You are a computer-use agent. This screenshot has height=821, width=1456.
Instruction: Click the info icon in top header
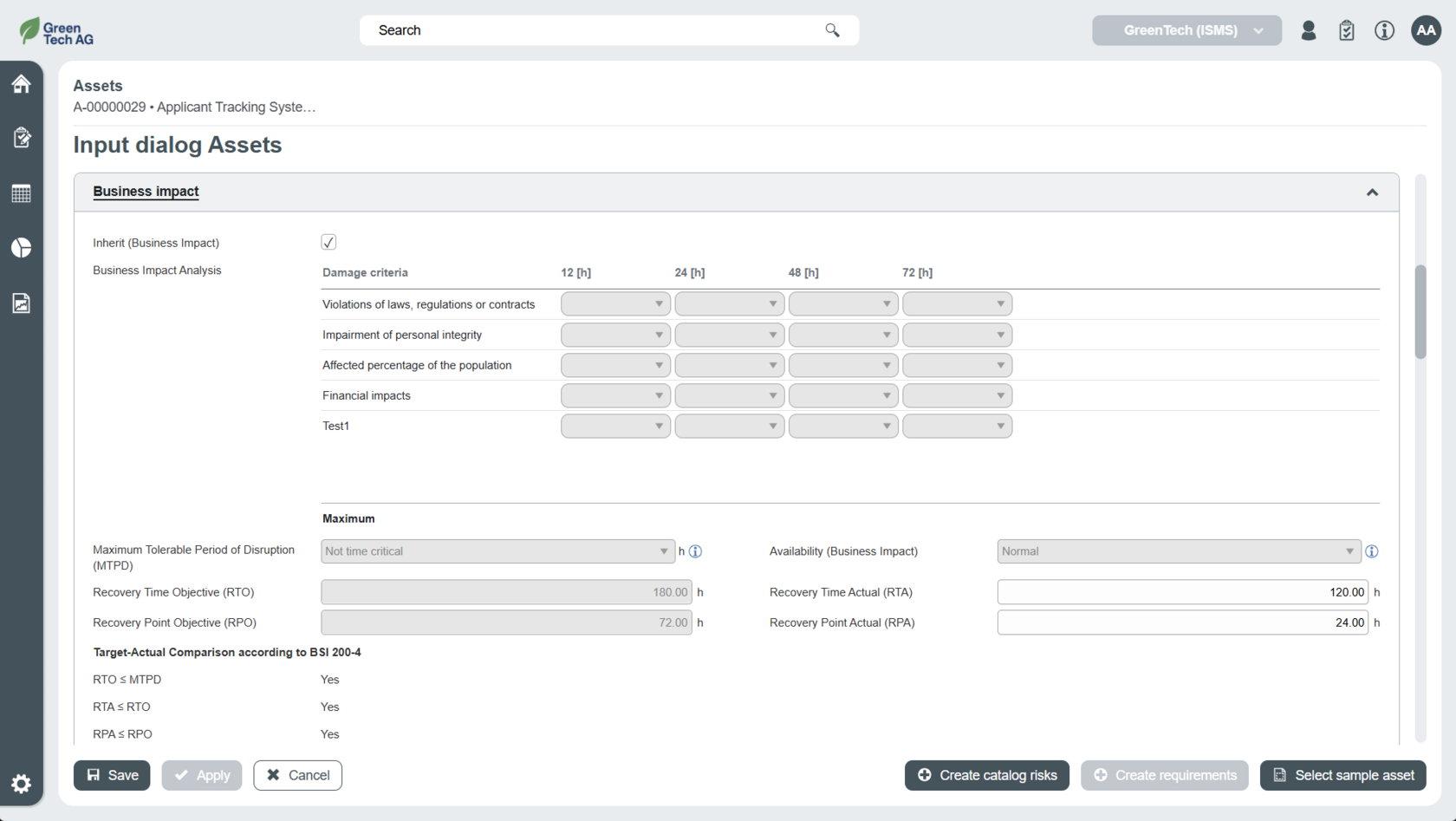click(1384, 30)
